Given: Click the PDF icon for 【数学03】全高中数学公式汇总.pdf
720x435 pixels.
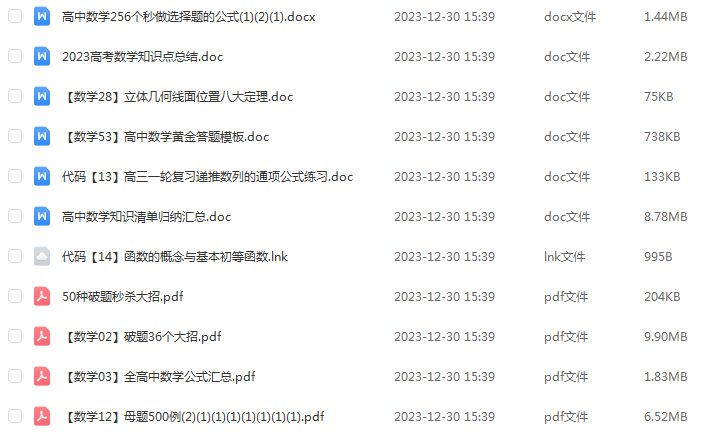Looking at the screenshot, I should [x=42, y=376].
